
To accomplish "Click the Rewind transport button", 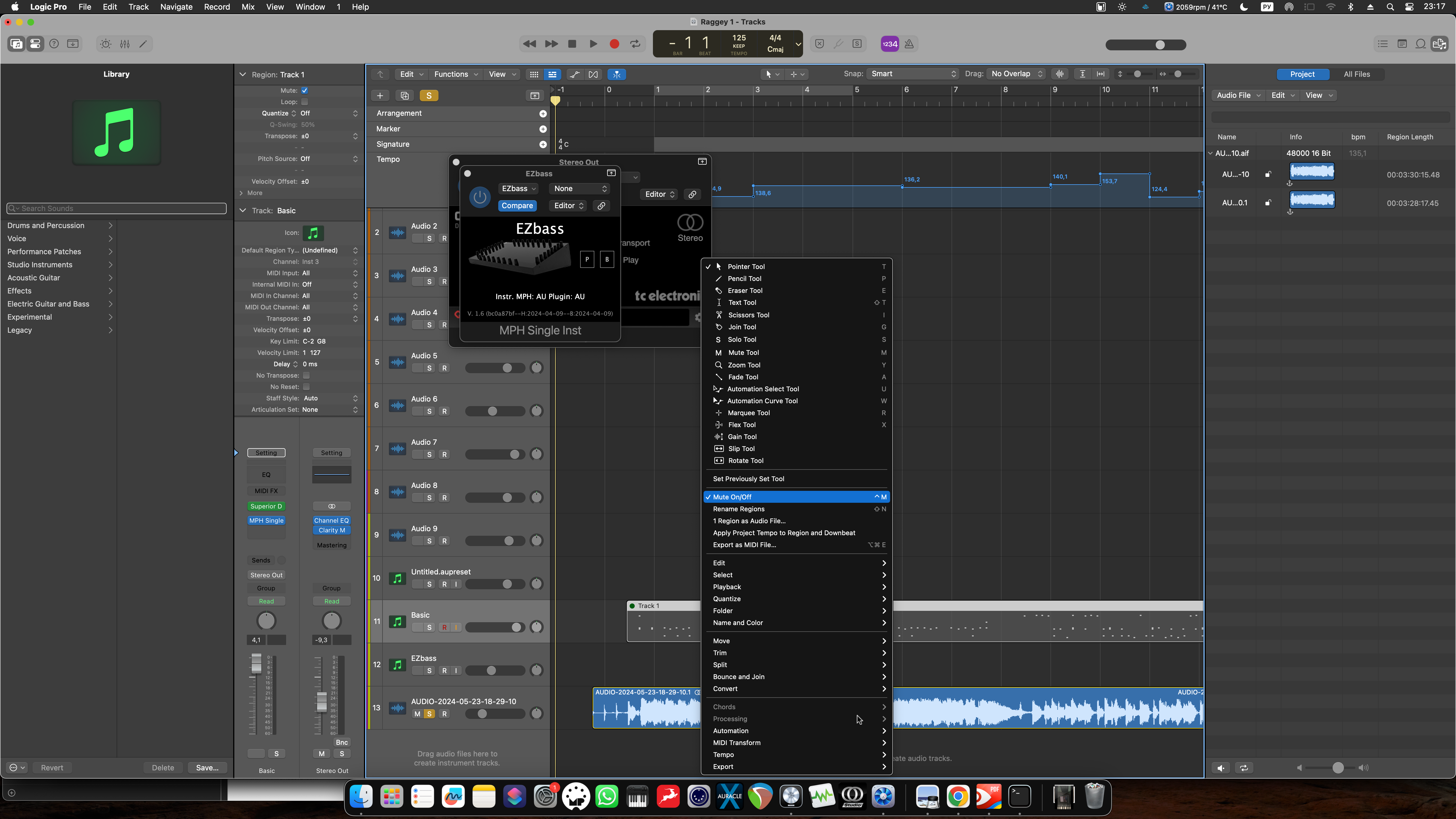I will pos(530,44).
